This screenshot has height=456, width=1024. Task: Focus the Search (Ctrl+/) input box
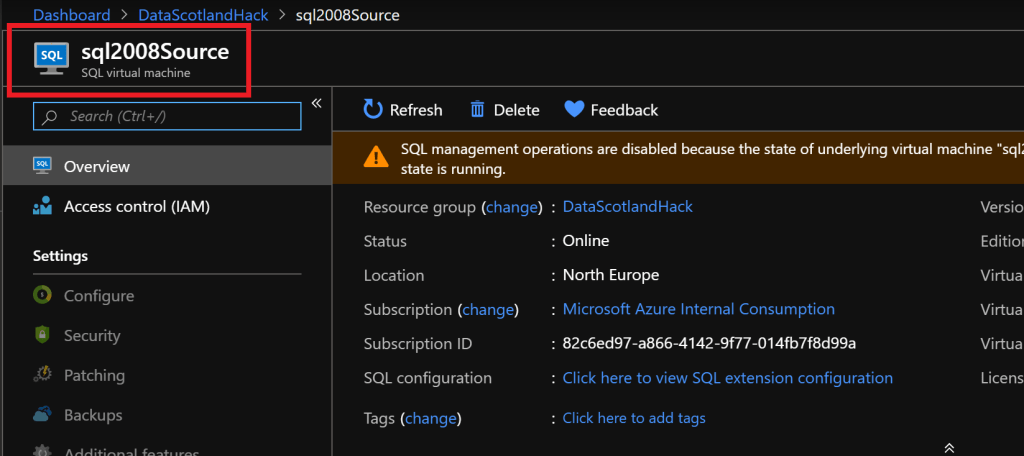(x=167, y=117)
